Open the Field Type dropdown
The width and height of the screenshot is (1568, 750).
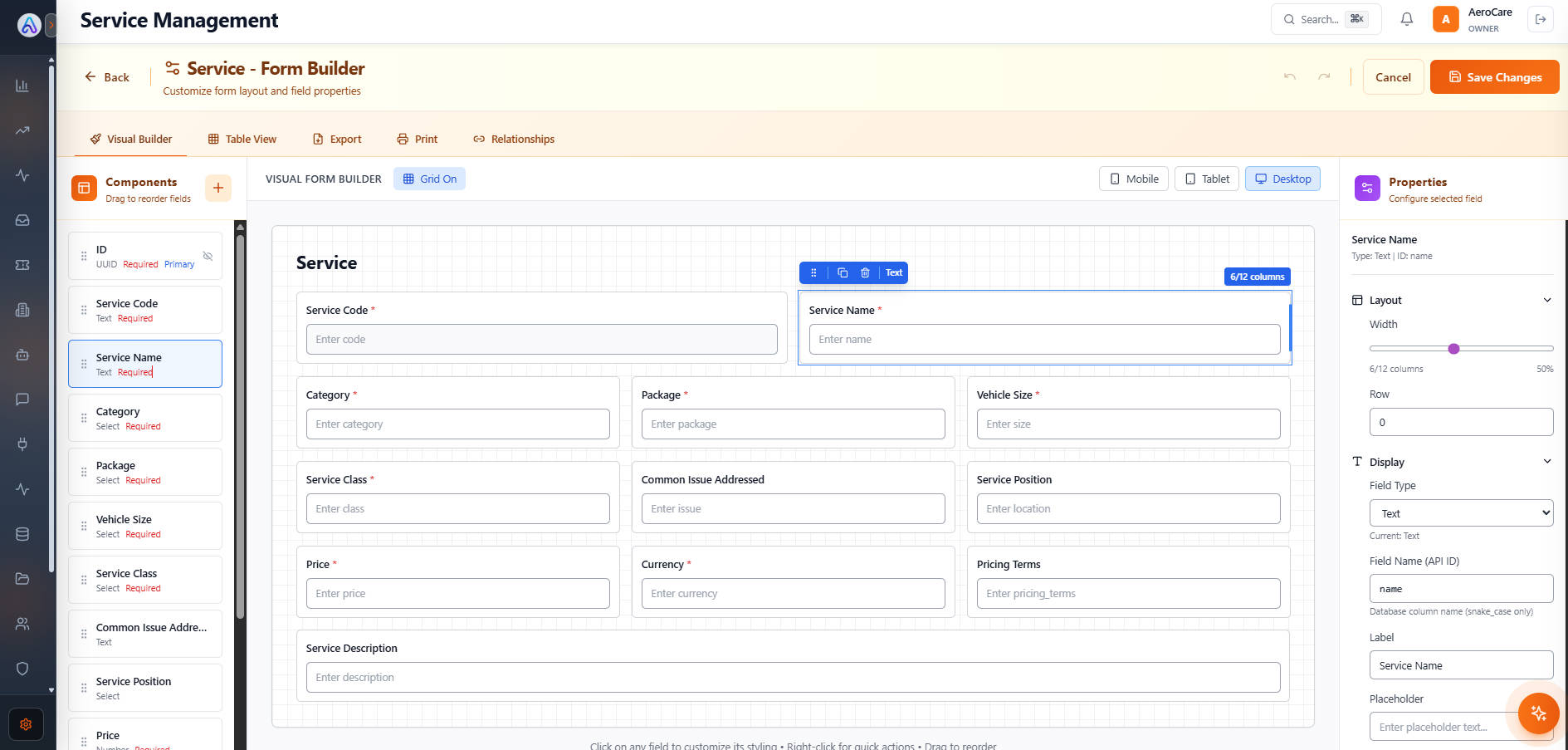[x=1461, y=512]
